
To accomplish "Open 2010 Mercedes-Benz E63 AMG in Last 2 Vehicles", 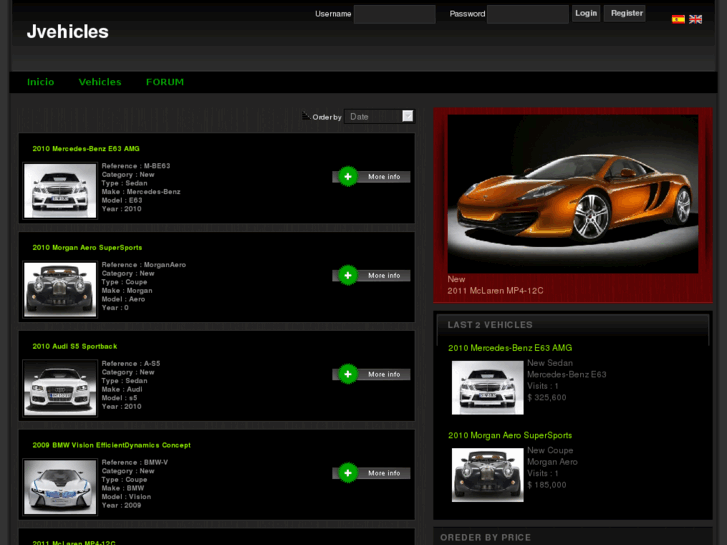I will 510,348.
